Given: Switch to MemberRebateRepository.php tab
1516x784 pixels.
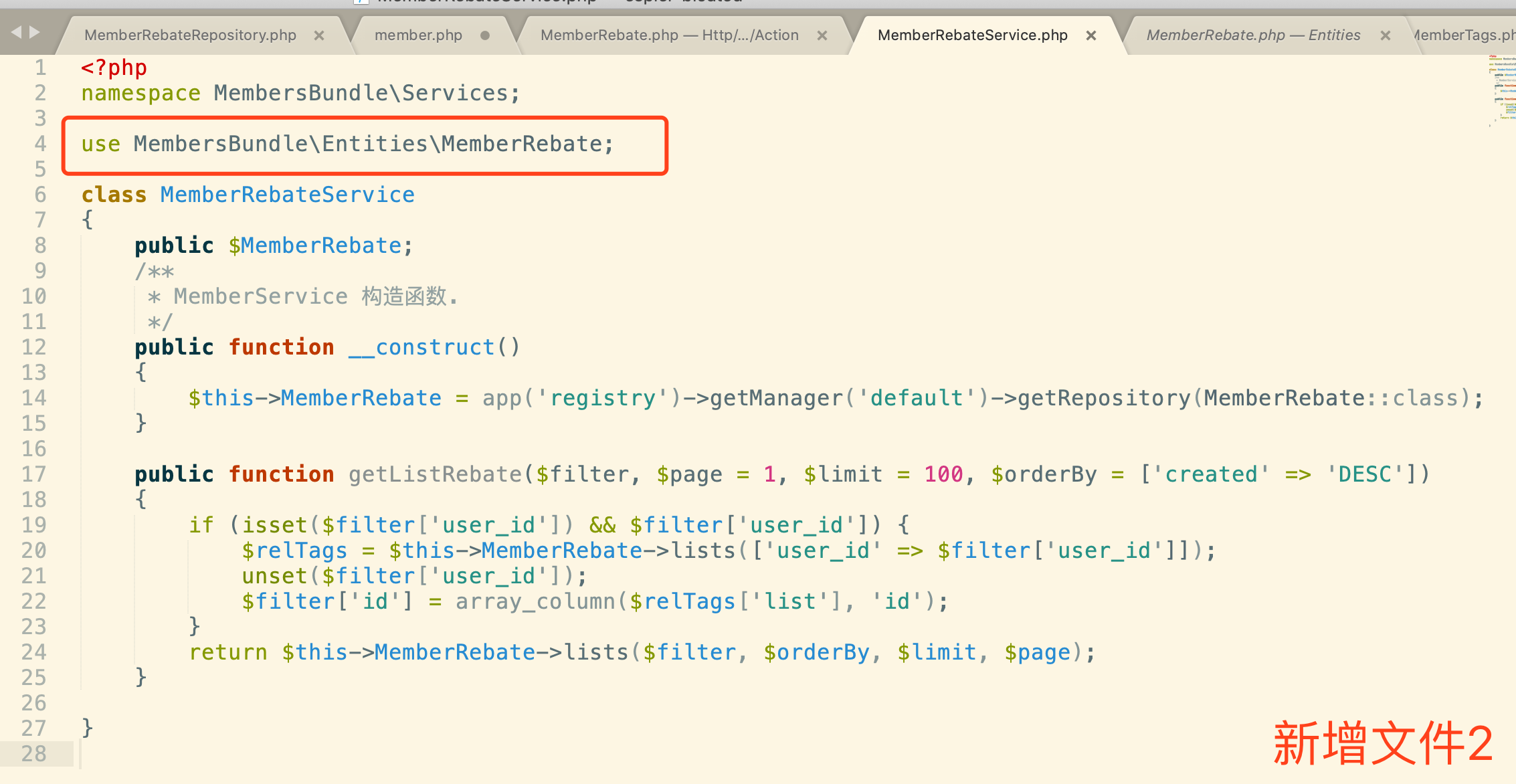Looking at the screenshot, I should coord(190,35).
